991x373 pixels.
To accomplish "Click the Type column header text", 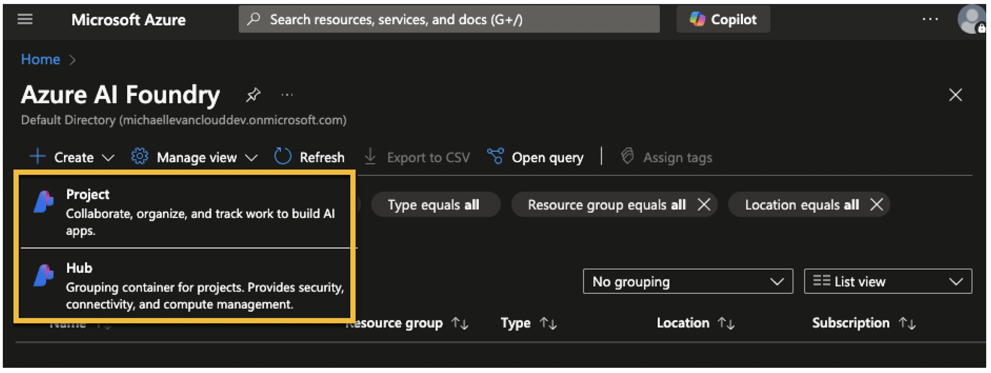I will click(x=515, y=323).
